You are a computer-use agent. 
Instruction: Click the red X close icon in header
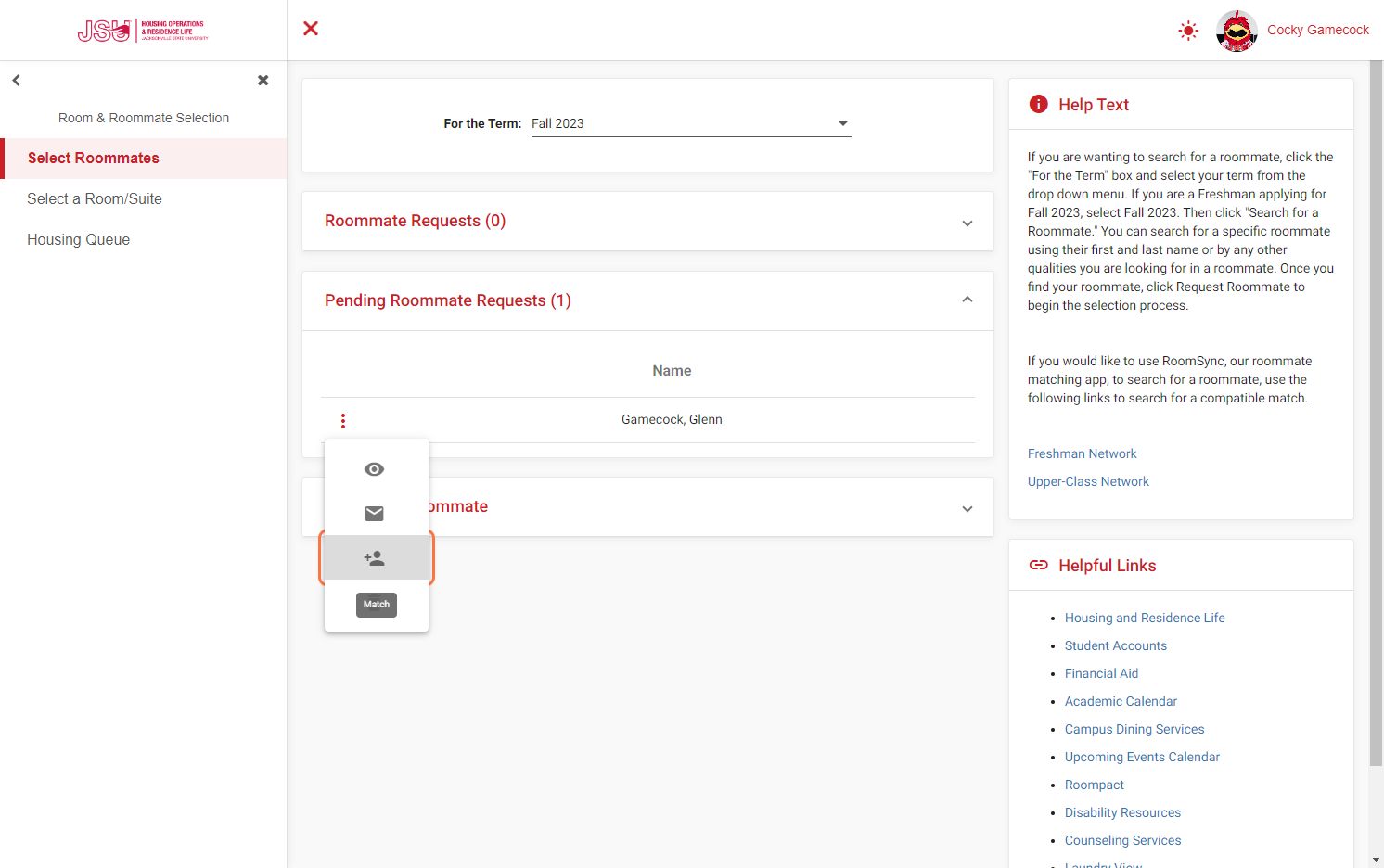(311, 29)
